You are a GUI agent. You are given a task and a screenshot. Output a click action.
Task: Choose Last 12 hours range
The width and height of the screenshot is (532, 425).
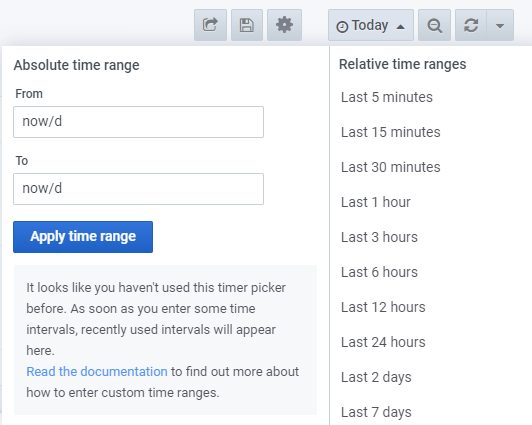click(x=383, y=307)
